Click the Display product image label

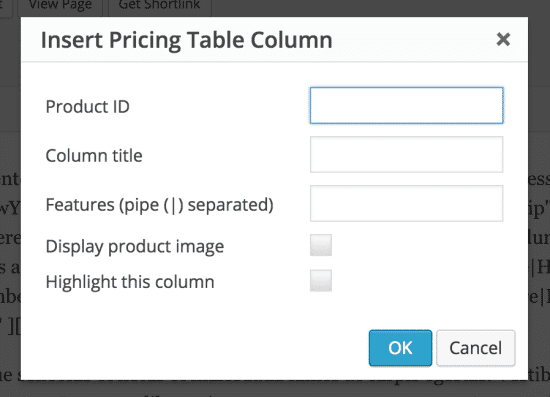(135, 247)
